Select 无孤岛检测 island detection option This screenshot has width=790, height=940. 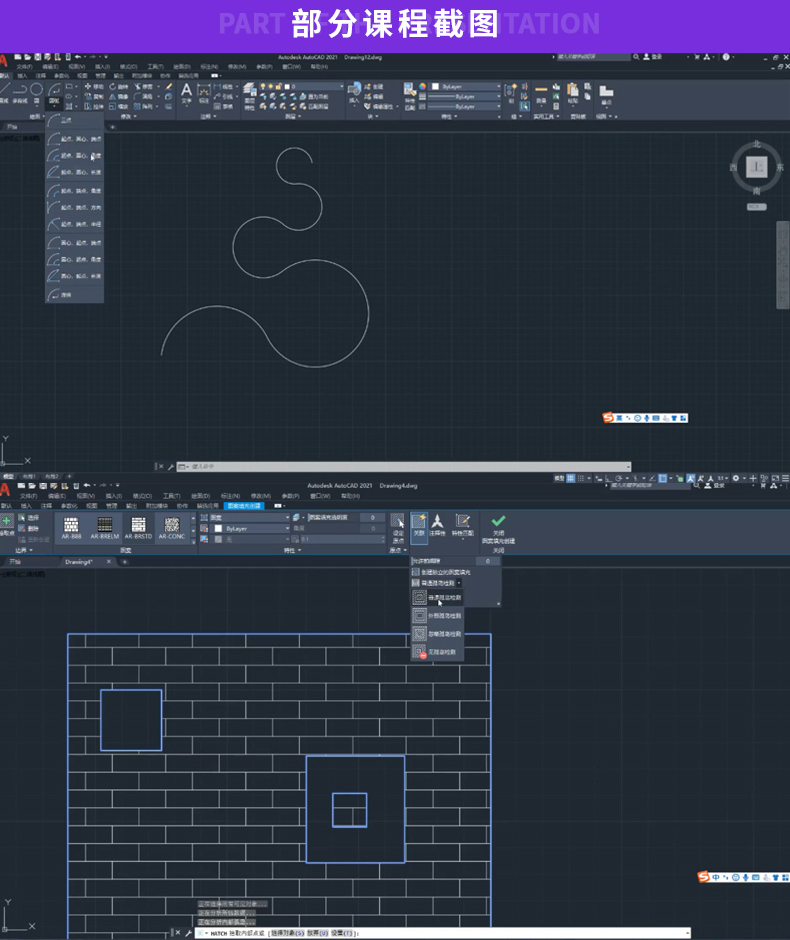(437, 652)
